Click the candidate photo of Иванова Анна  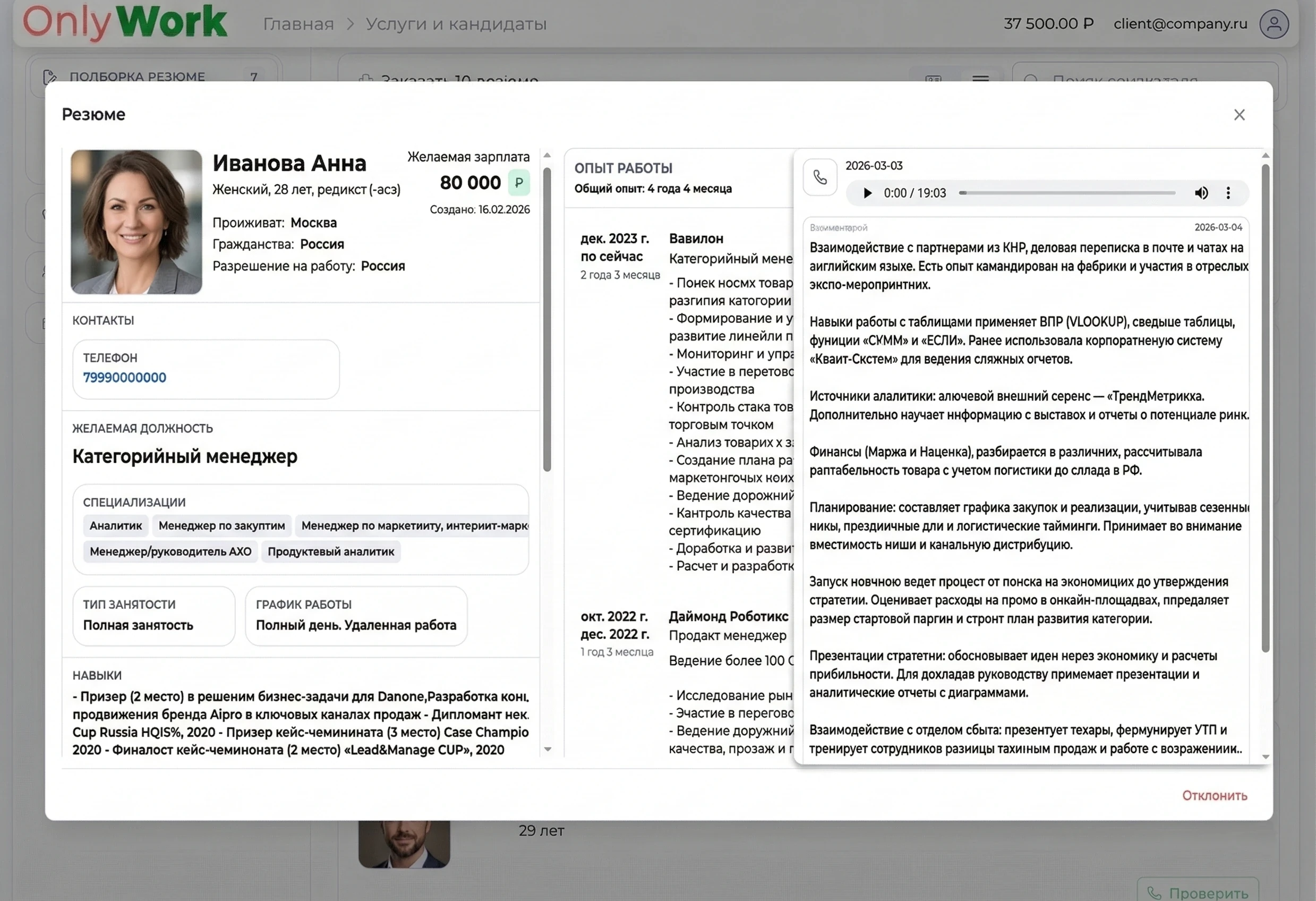coord(136,223)
